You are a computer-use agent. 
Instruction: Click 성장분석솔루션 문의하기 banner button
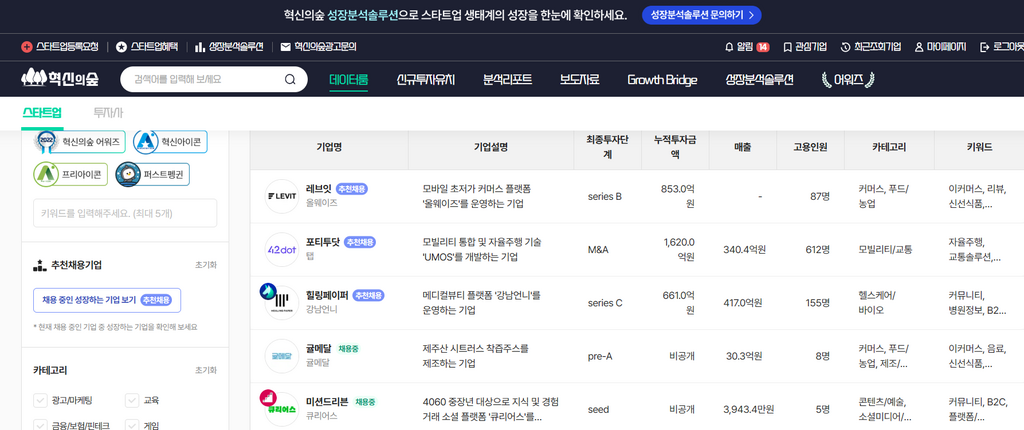point(701,15)
